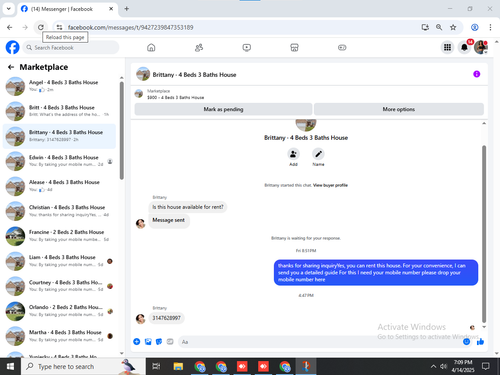
Task: Click the blue 'thanks for sharing inquiry' message
Action: 376,272
